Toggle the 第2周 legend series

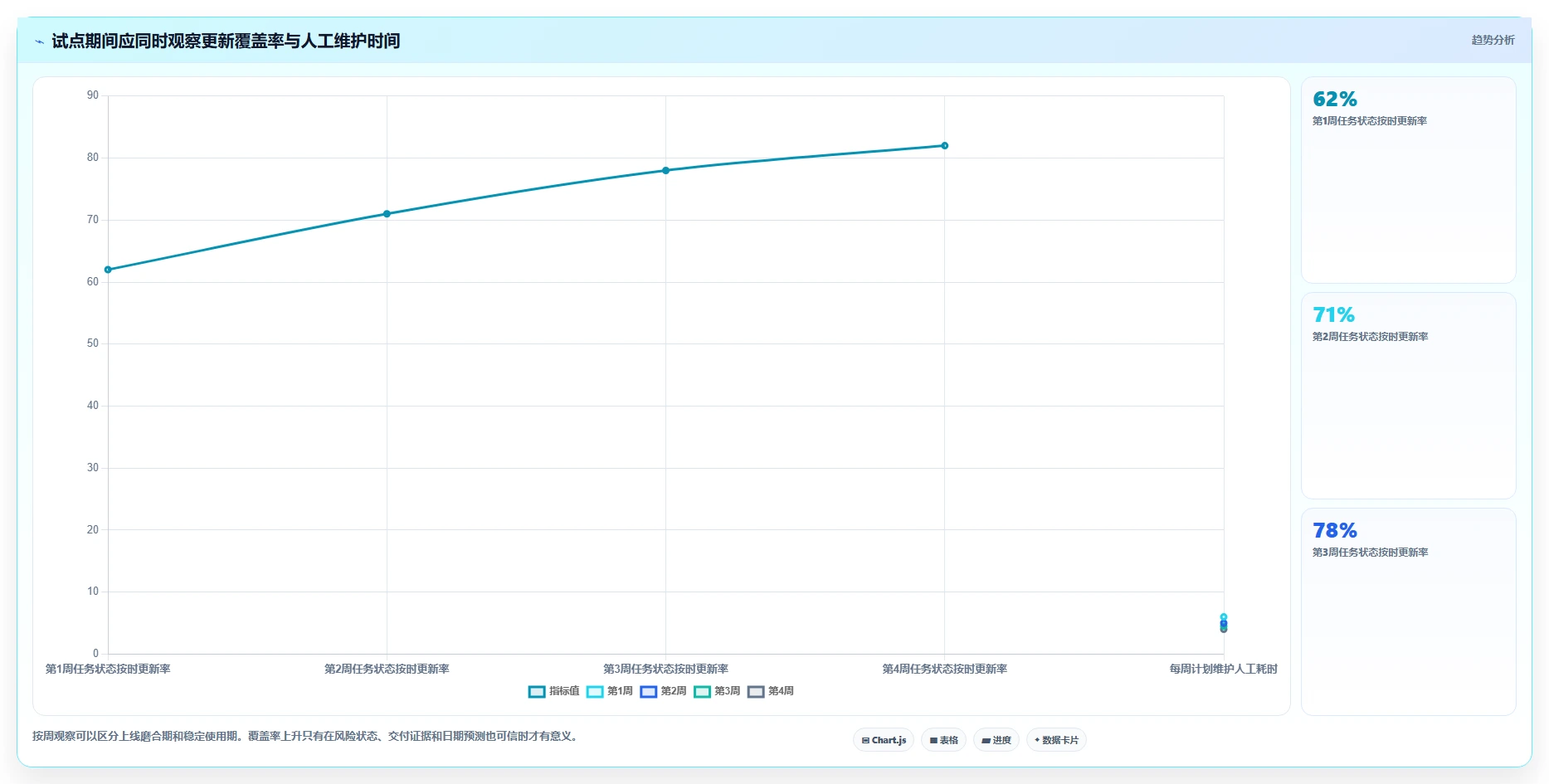pos(663,691)
